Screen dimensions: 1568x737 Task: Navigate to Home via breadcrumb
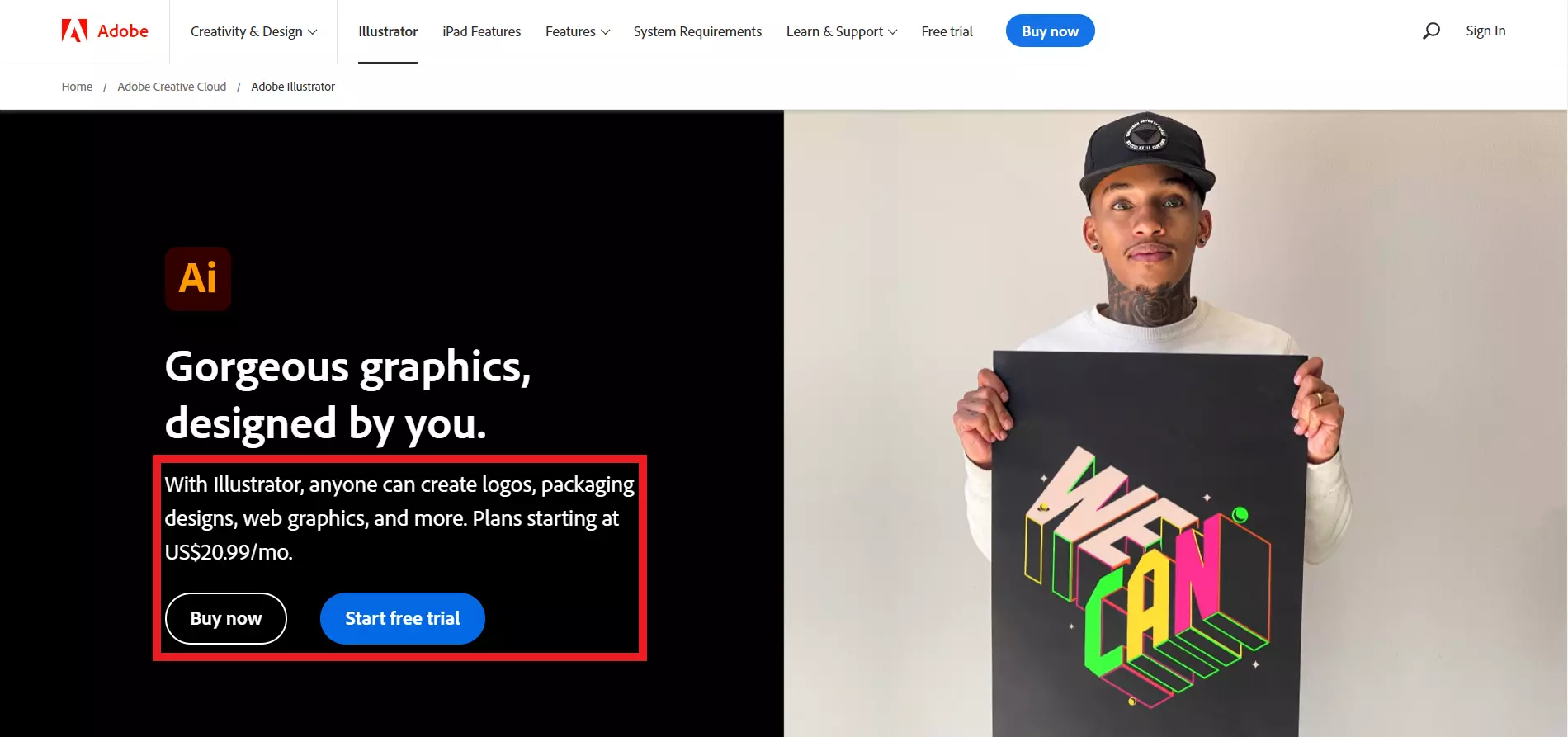pyautogui.click(x=77, y=86)
